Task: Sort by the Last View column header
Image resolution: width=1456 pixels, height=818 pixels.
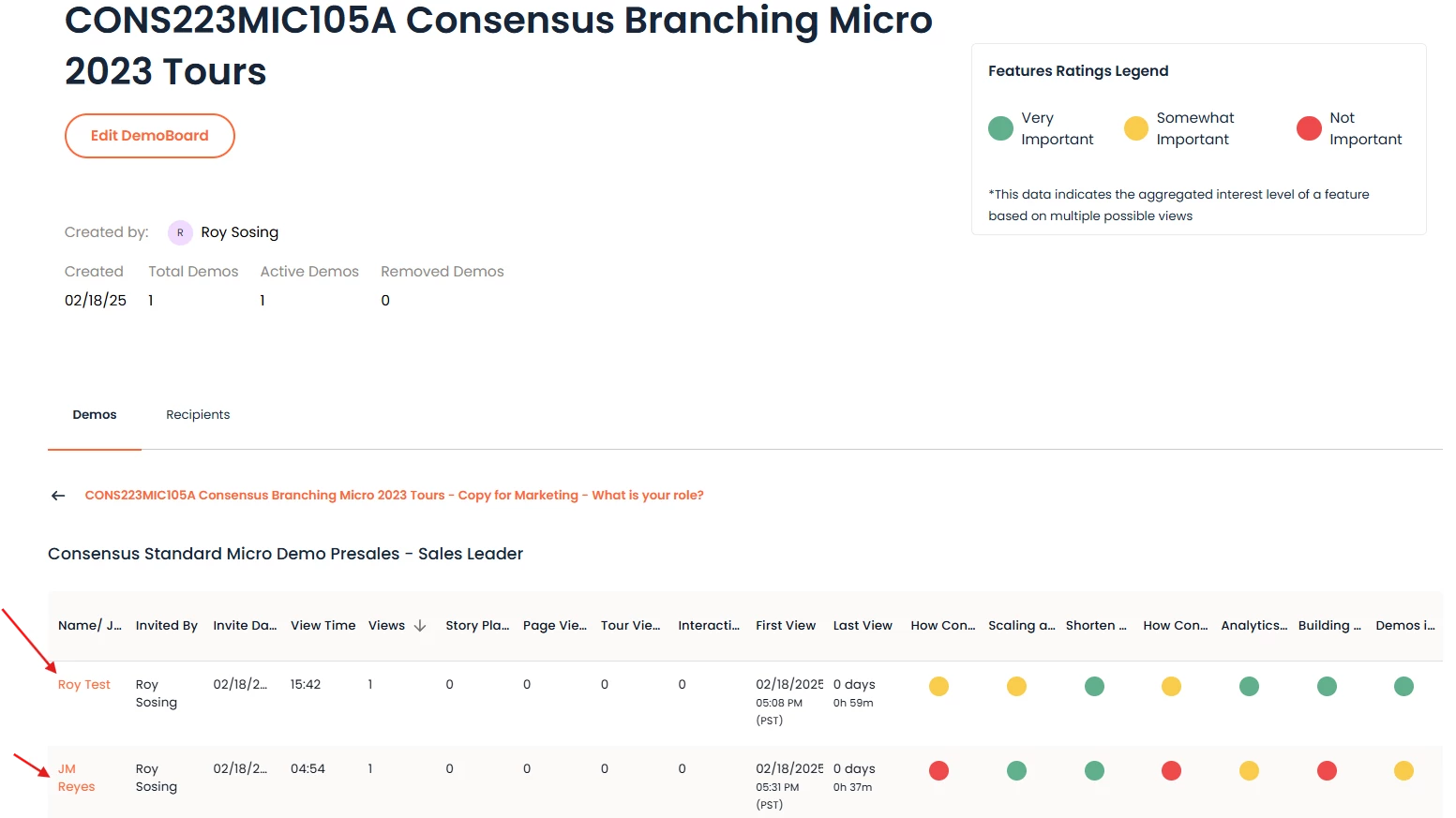Action: point(863,626)
